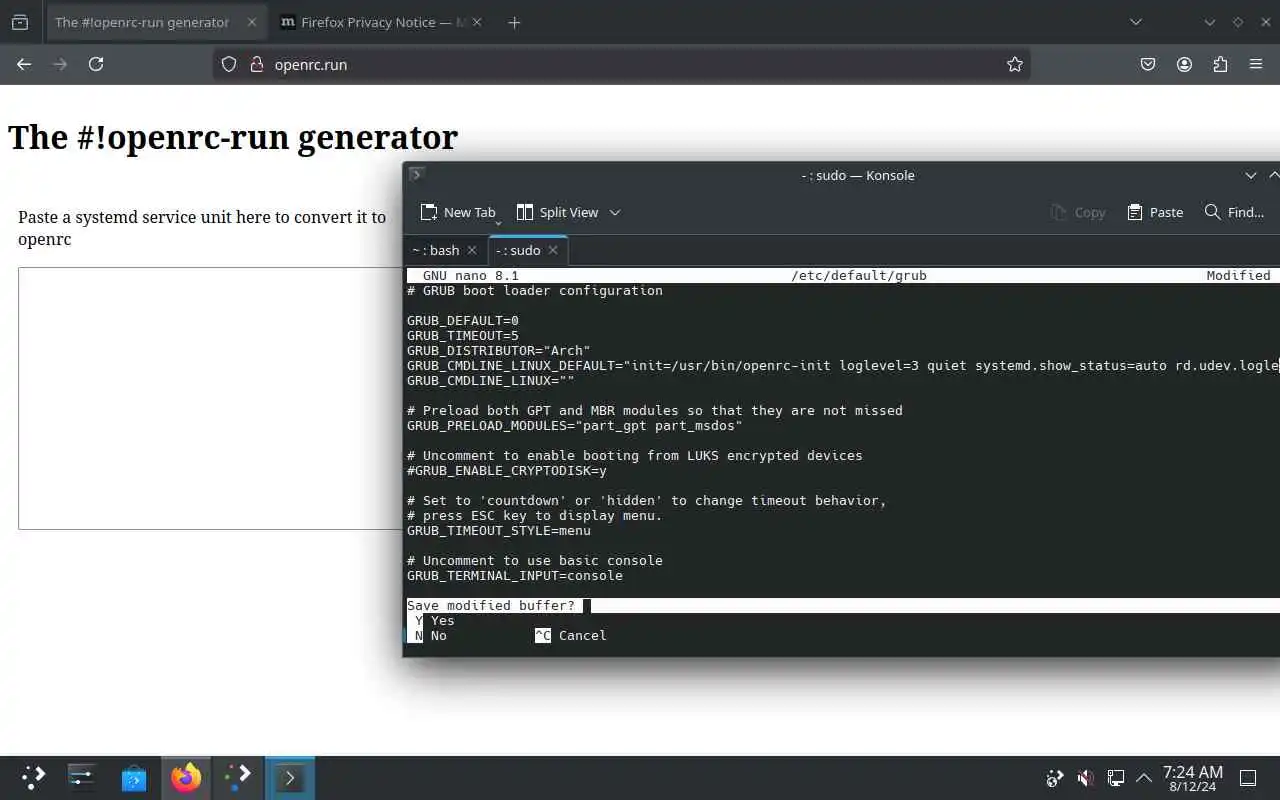This screenshot has height=800, width=1280.
Task: Switch to Firefox via taskbar icon
Action: click(185, 777)
